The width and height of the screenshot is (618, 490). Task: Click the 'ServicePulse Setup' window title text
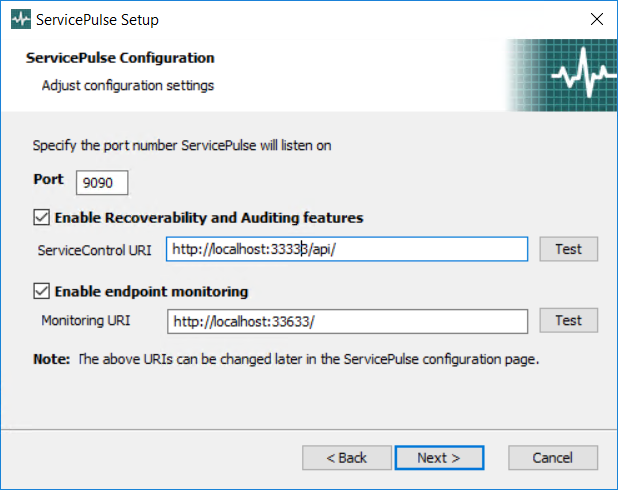(97, 19)
